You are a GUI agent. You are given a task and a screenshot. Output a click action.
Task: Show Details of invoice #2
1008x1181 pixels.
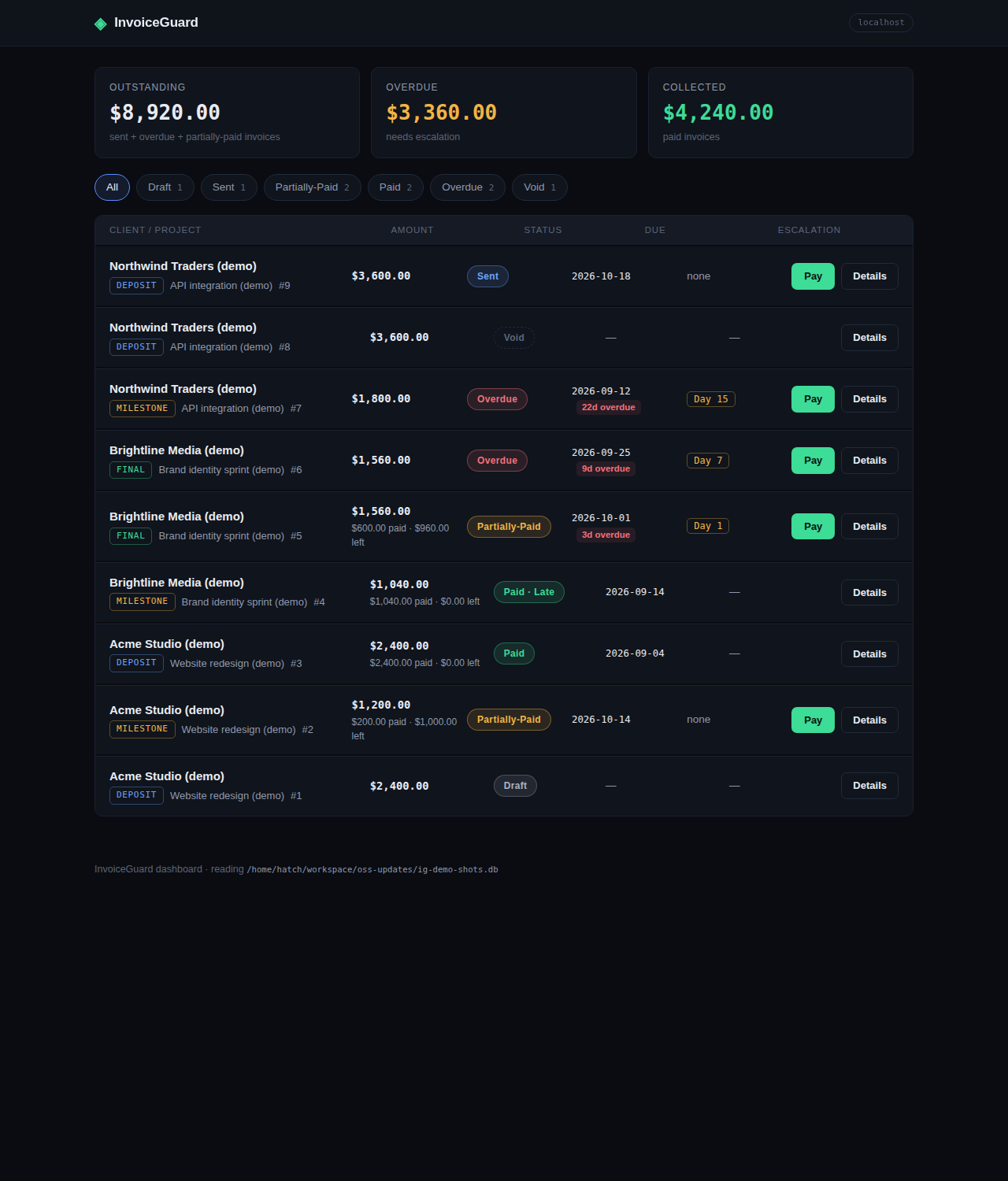coord(869,720)
